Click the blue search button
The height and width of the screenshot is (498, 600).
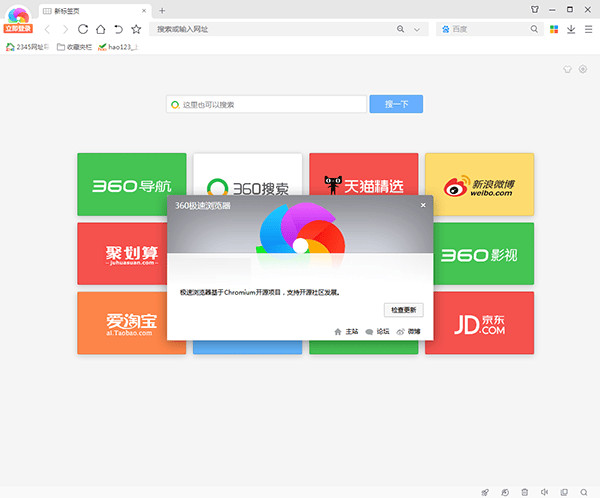[396, 104]
